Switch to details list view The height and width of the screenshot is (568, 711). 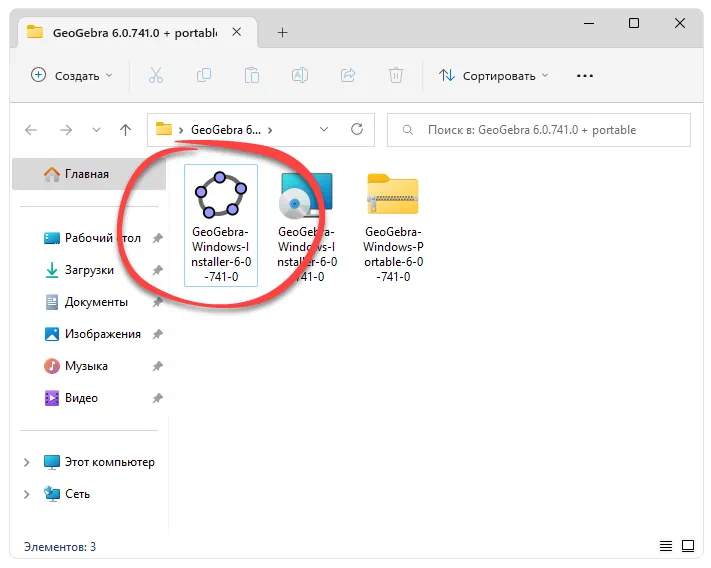click(666, 546)
